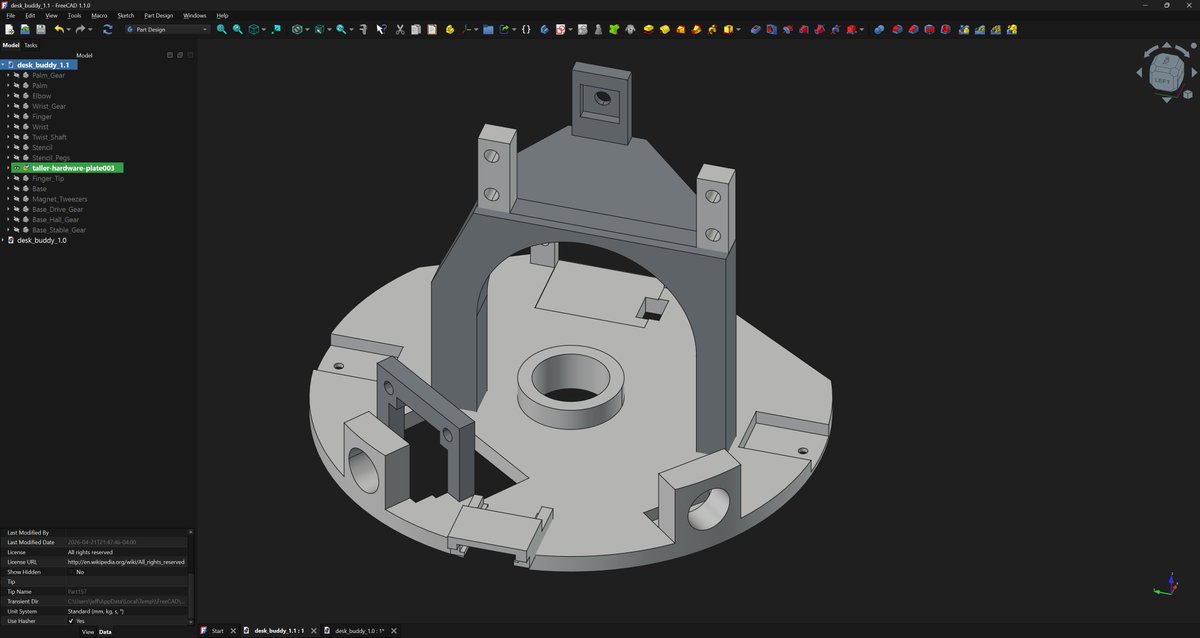This screenshot has width=1200, height=638.
Task: Expand the Base_Drive_Gear tree item
Action: 8,209
